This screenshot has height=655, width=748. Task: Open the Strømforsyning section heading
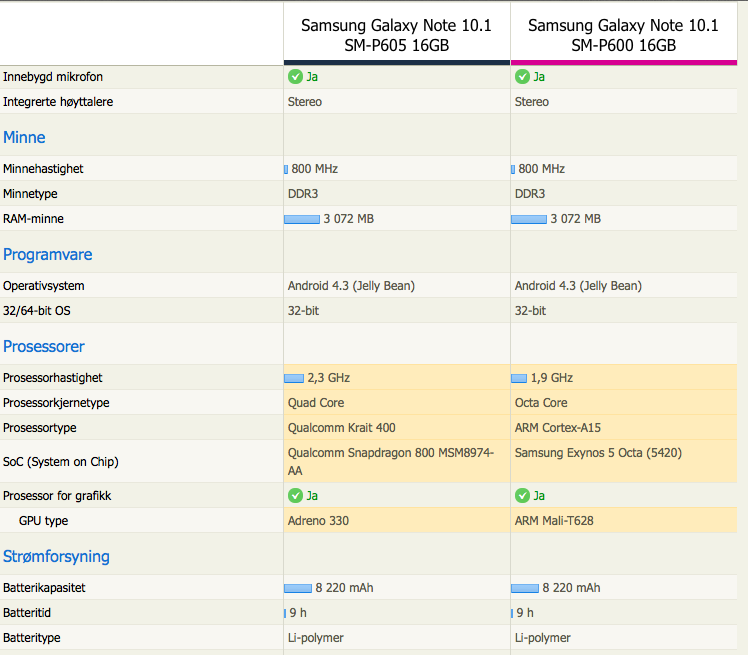(56, 556)
